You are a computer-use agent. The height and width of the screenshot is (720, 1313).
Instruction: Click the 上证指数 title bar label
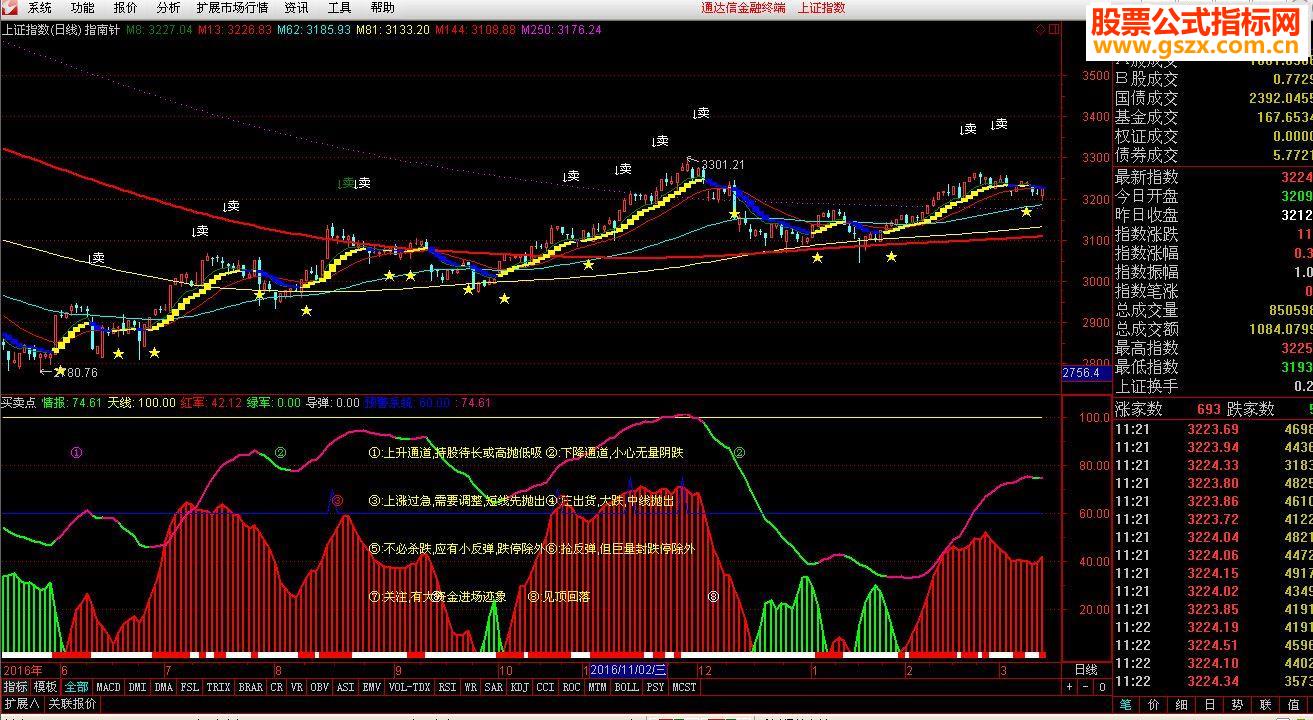tap(821, 7)
